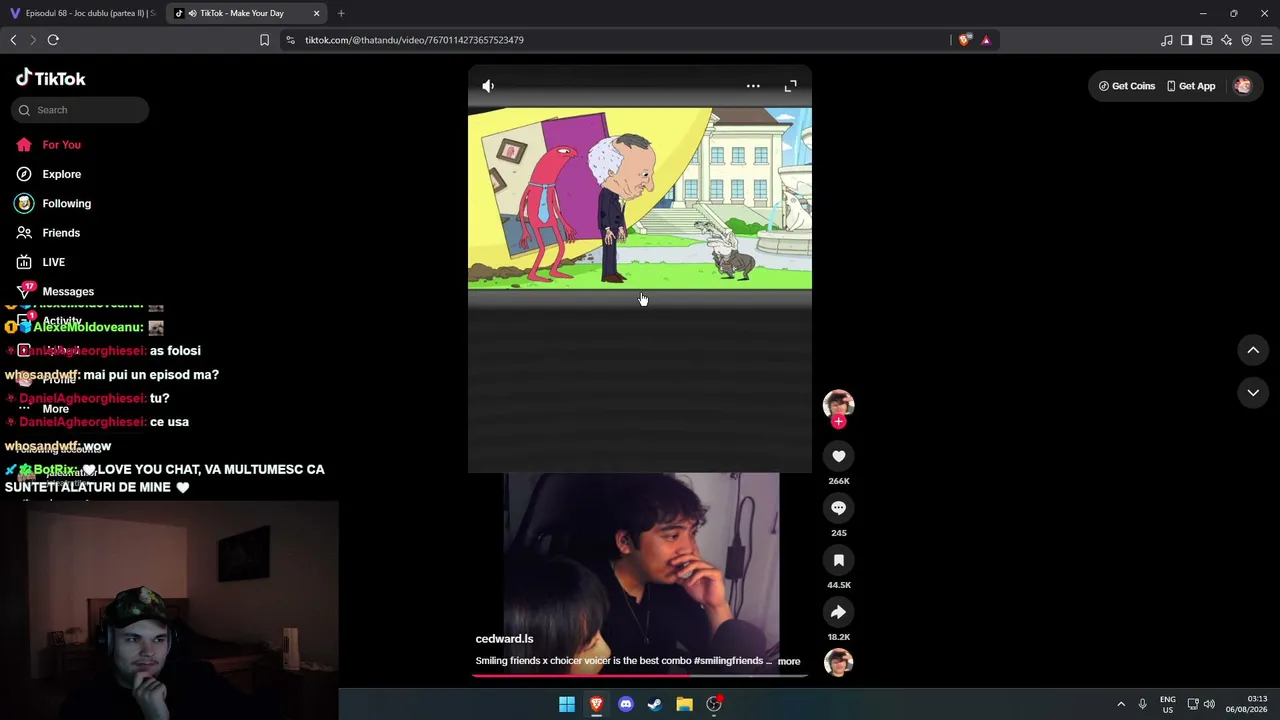This screenshot has height=720, width=1280.
Task: Focus the TikTok Search field
Action: [80, 110]
